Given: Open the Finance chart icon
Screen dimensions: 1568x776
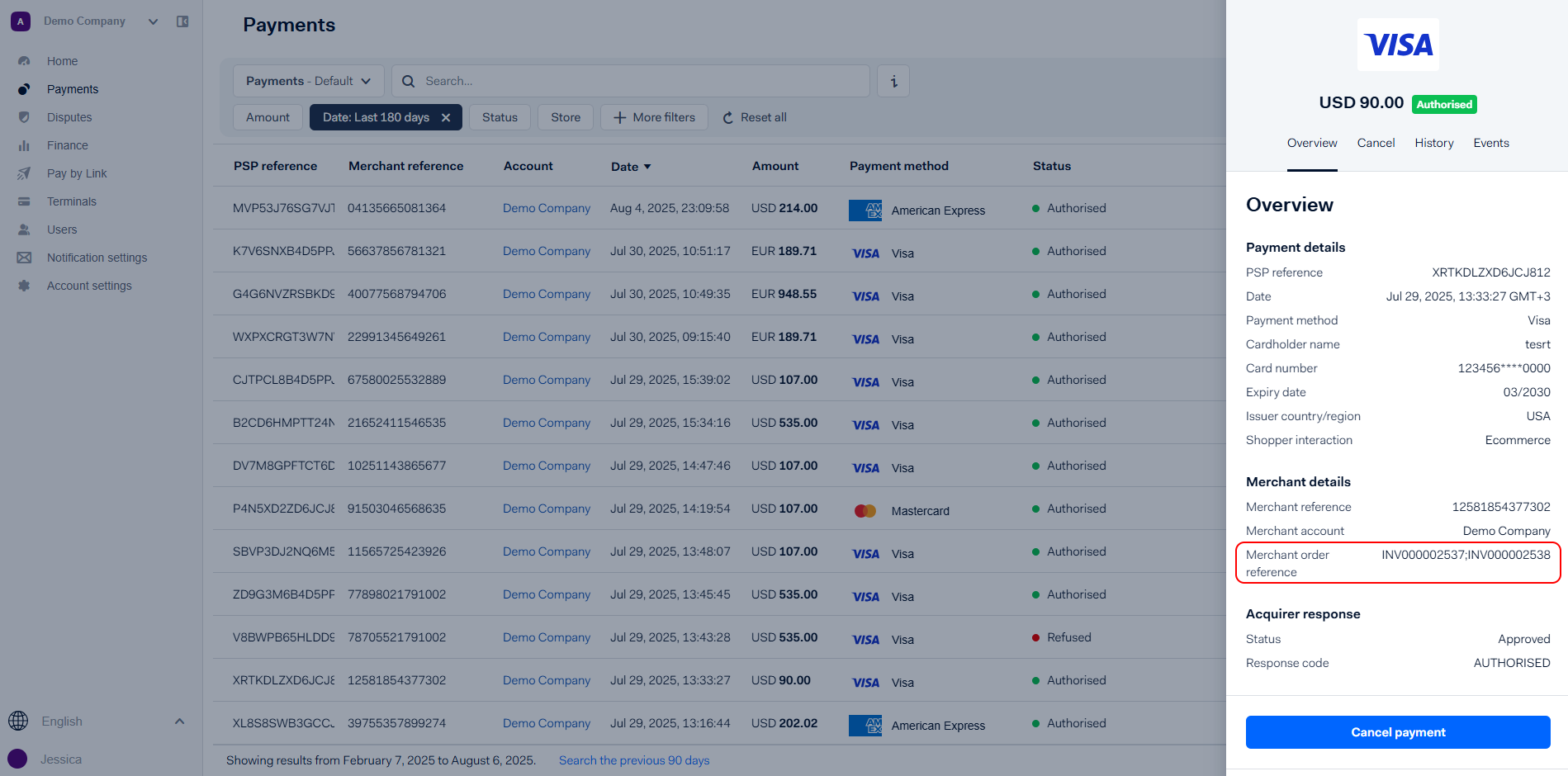Looking at the screenshot, I should [x=24, y=145].
